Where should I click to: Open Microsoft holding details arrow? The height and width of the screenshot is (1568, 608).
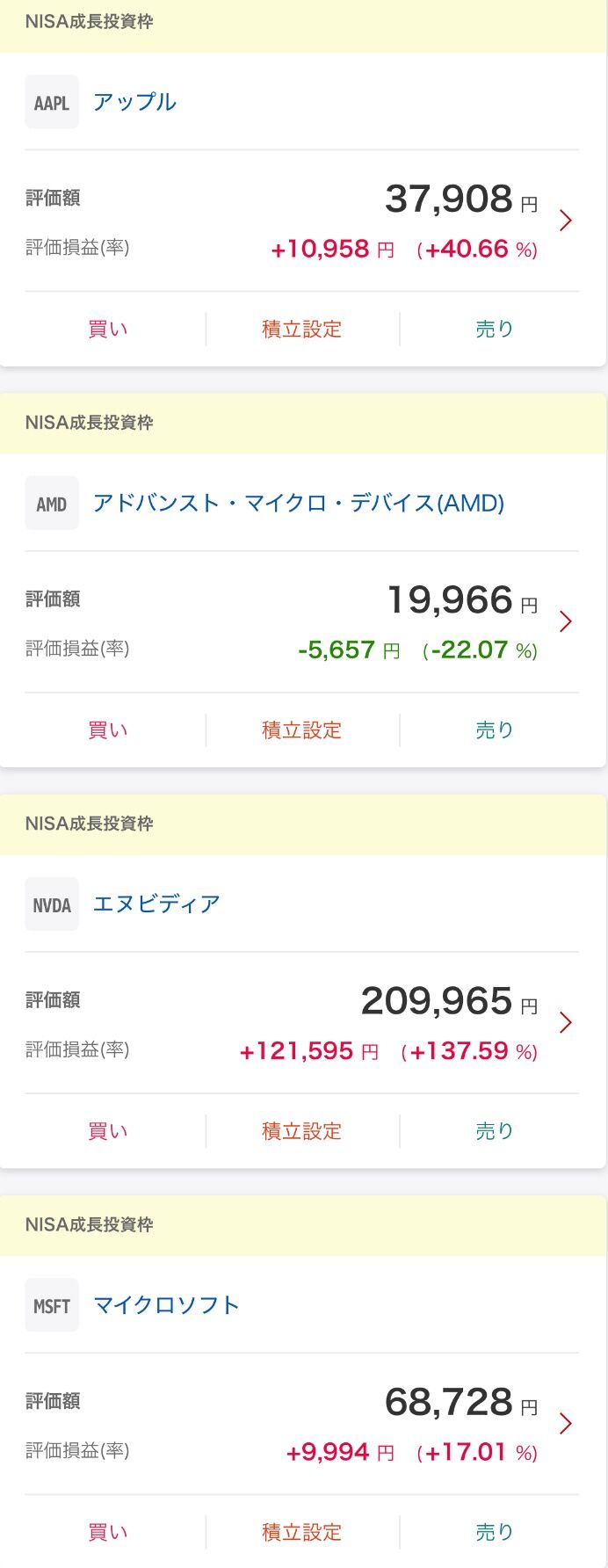566,1424
